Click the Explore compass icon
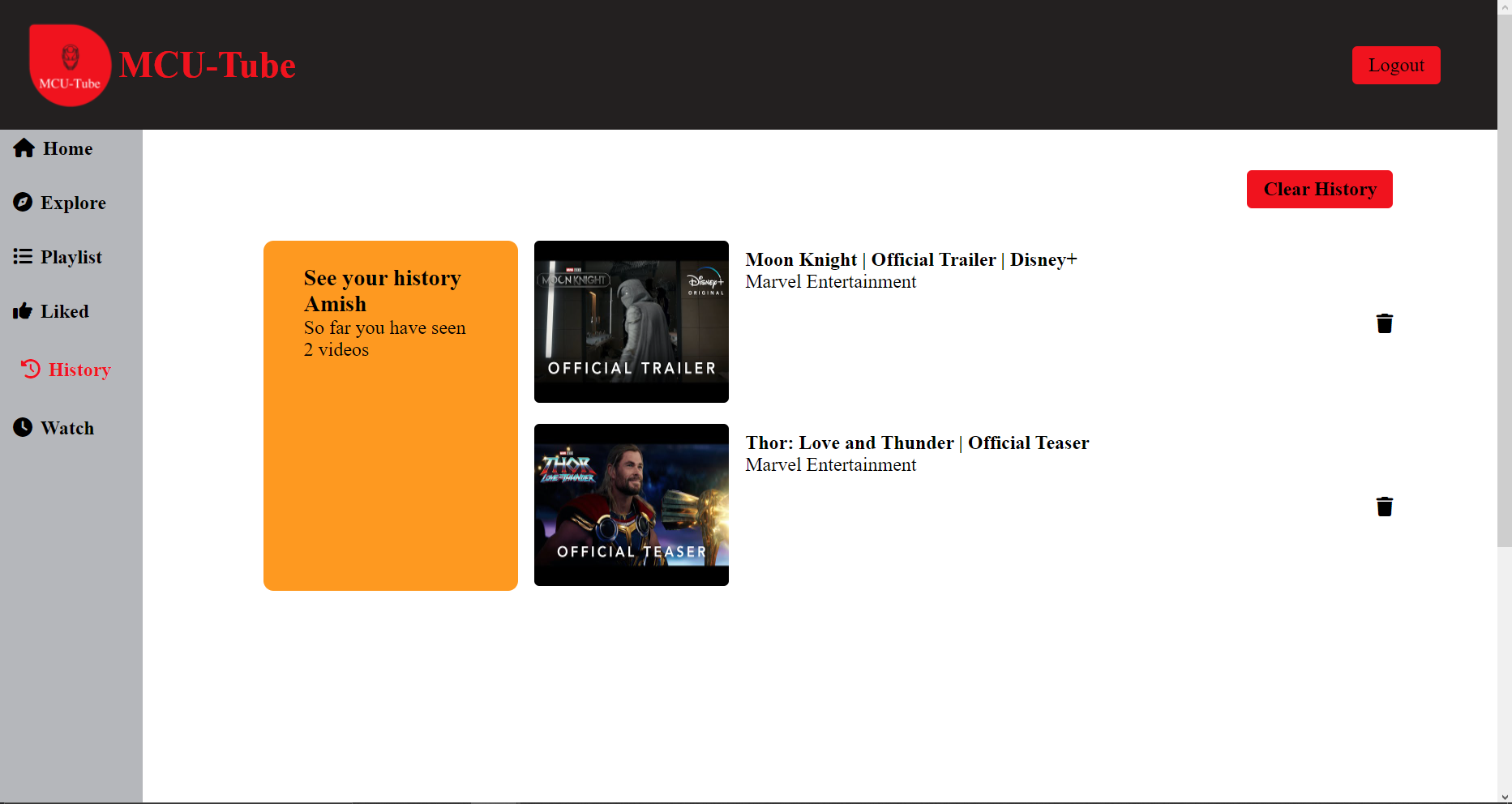The width and height of the screenshot is (1512, 804). [22, 203]
